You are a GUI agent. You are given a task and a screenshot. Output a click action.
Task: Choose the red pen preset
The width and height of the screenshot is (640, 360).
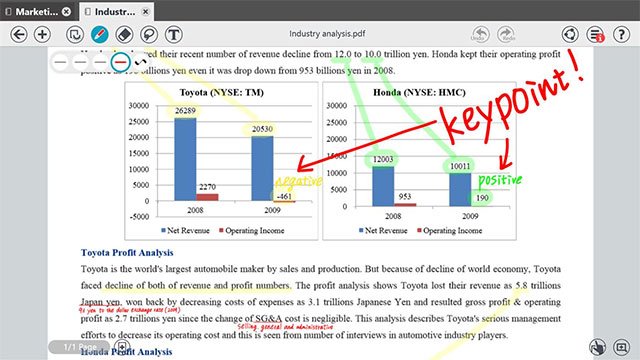pos(120,62)
